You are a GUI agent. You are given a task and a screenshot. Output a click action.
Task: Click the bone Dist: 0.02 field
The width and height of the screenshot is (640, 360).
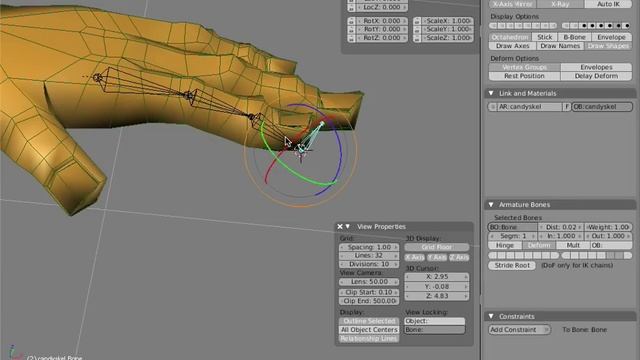click(x=561, y=227)
